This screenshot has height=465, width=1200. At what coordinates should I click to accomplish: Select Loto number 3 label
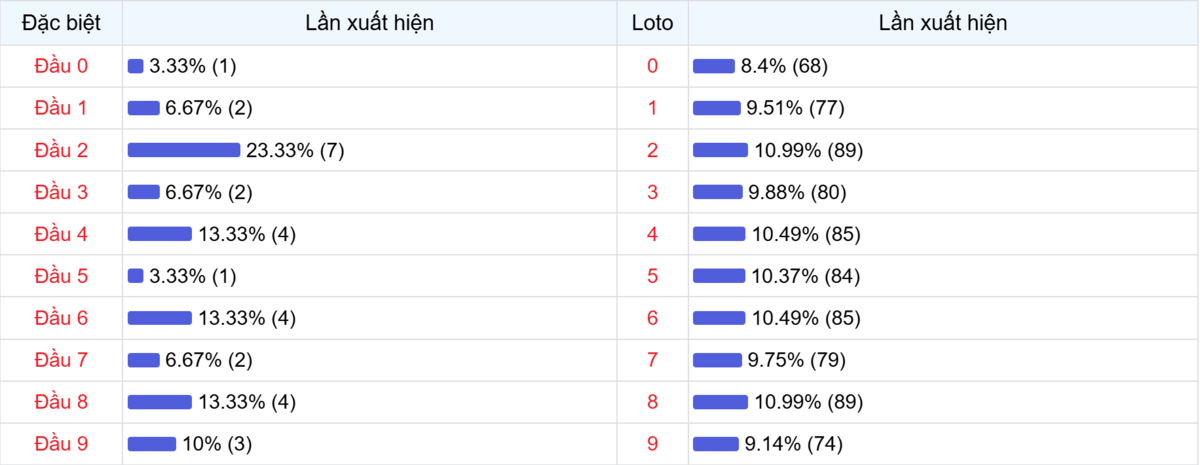coord(653,192)
